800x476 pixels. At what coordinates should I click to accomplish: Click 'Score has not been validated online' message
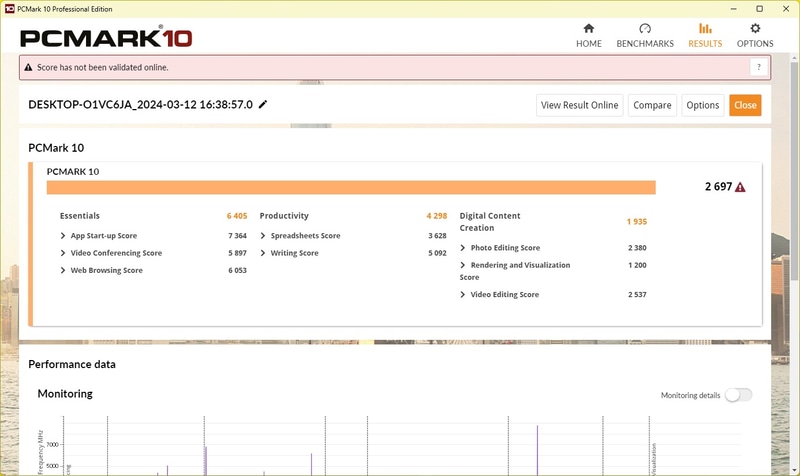point(103,67)
